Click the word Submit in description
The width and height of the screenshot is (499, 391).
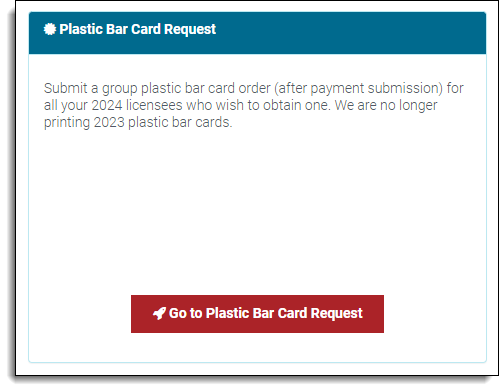click(x=65, y=88)
